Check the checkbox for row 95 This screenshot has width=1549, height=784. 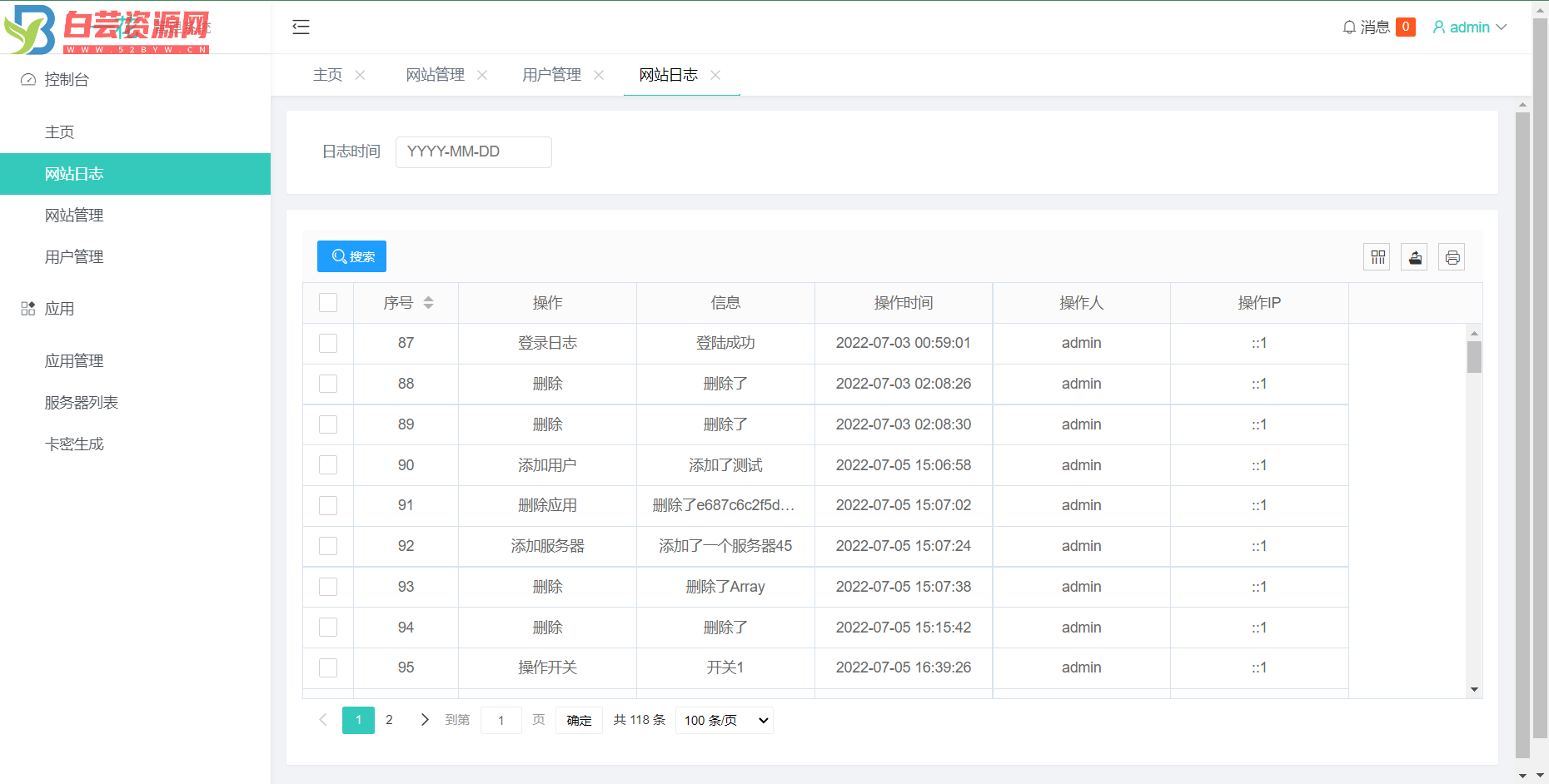tap(328, 667)
